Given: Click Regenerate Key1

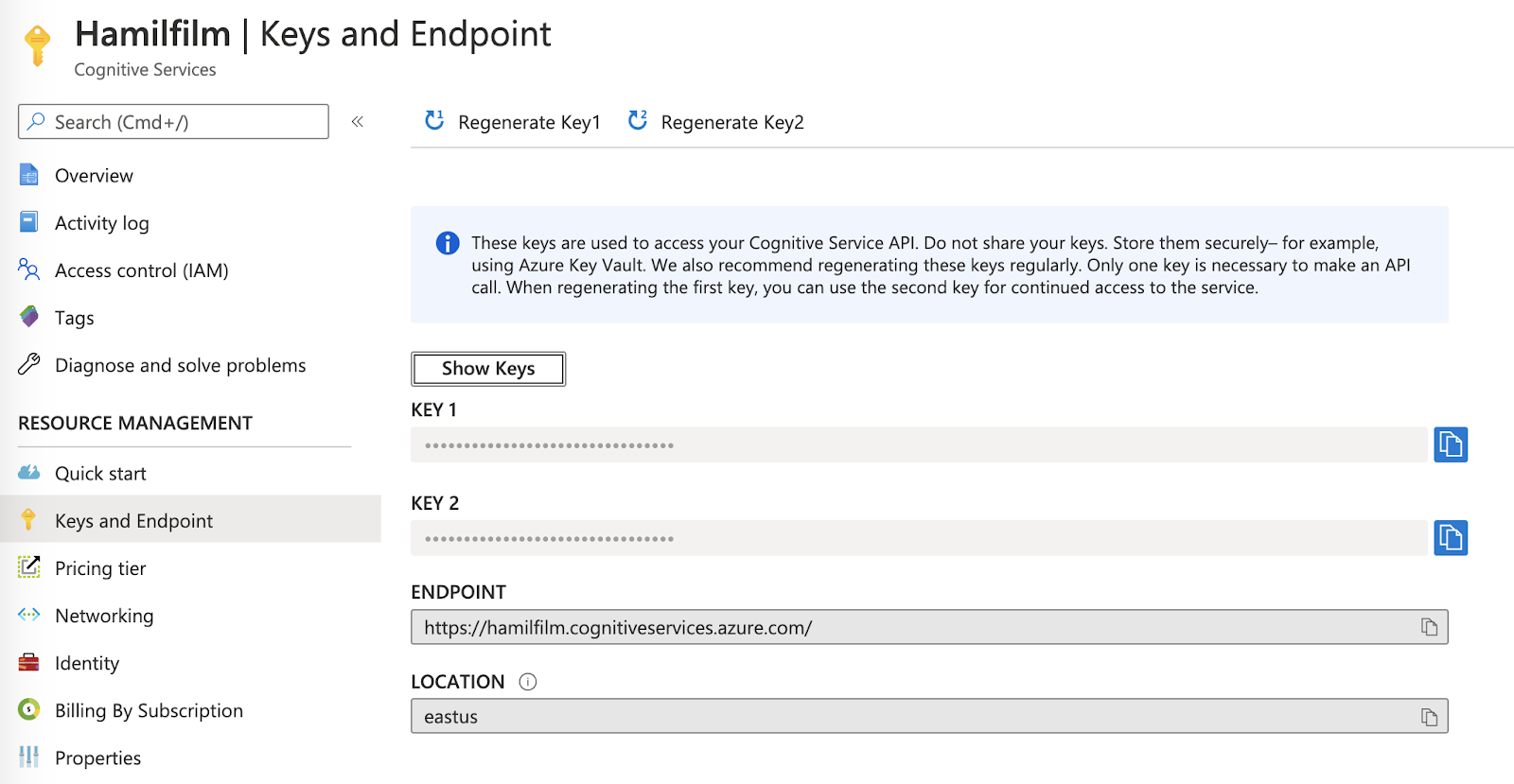Looking at the screenshot, I should click(x=513, y=122).
